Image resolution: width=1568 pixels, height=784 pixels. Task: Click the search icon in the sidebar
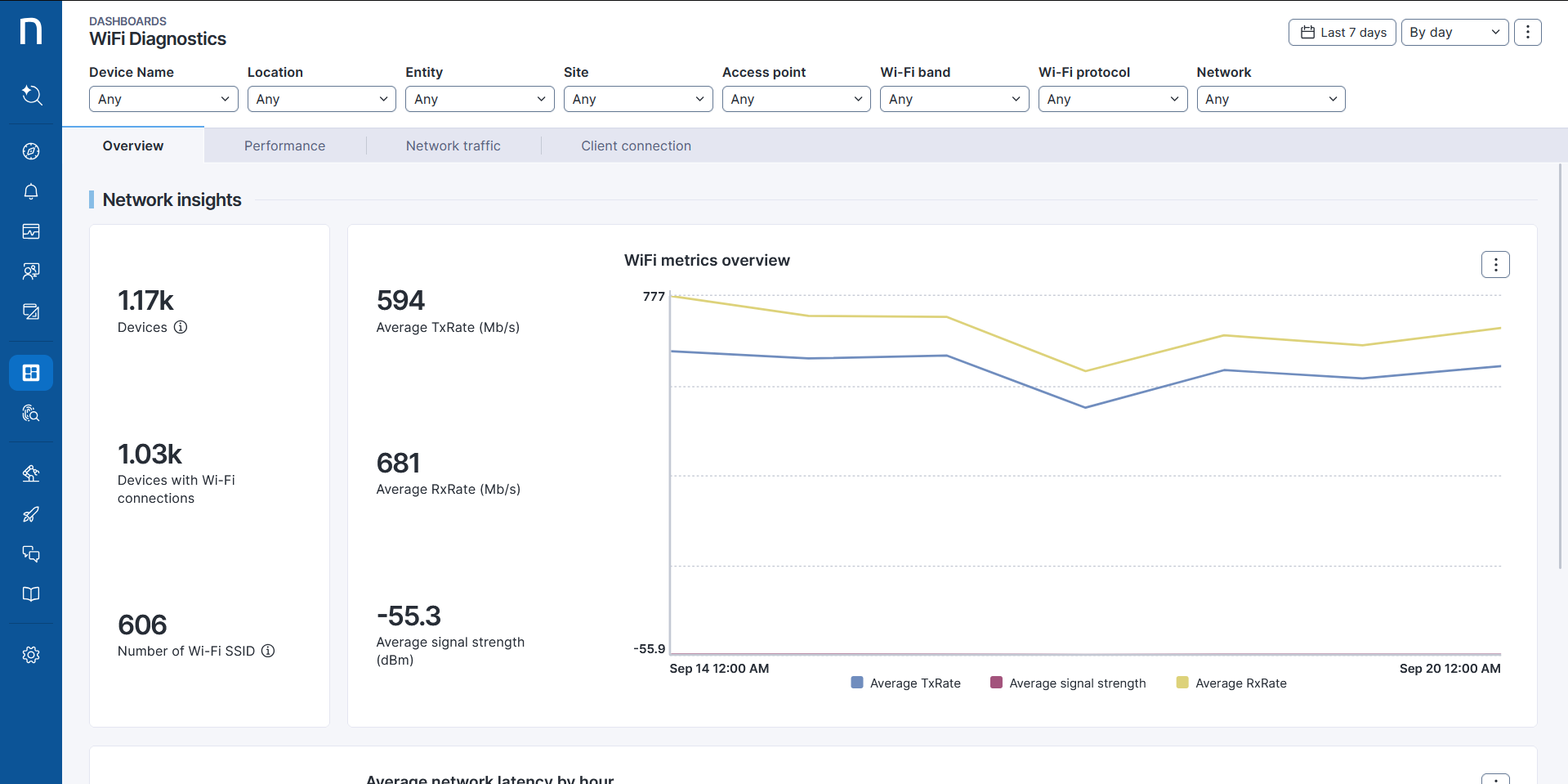31,95
